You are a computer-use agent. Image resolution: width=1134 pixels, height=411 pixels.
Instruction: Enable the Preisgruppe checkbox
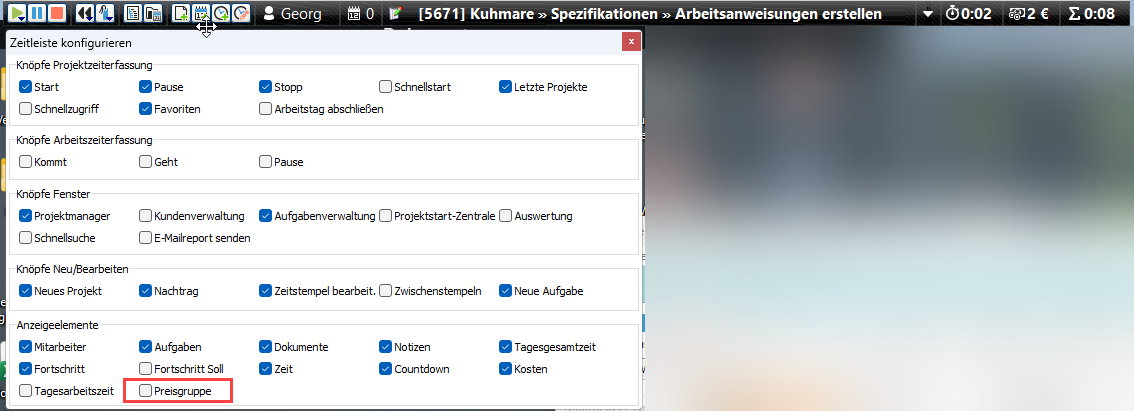coord(146,390)
